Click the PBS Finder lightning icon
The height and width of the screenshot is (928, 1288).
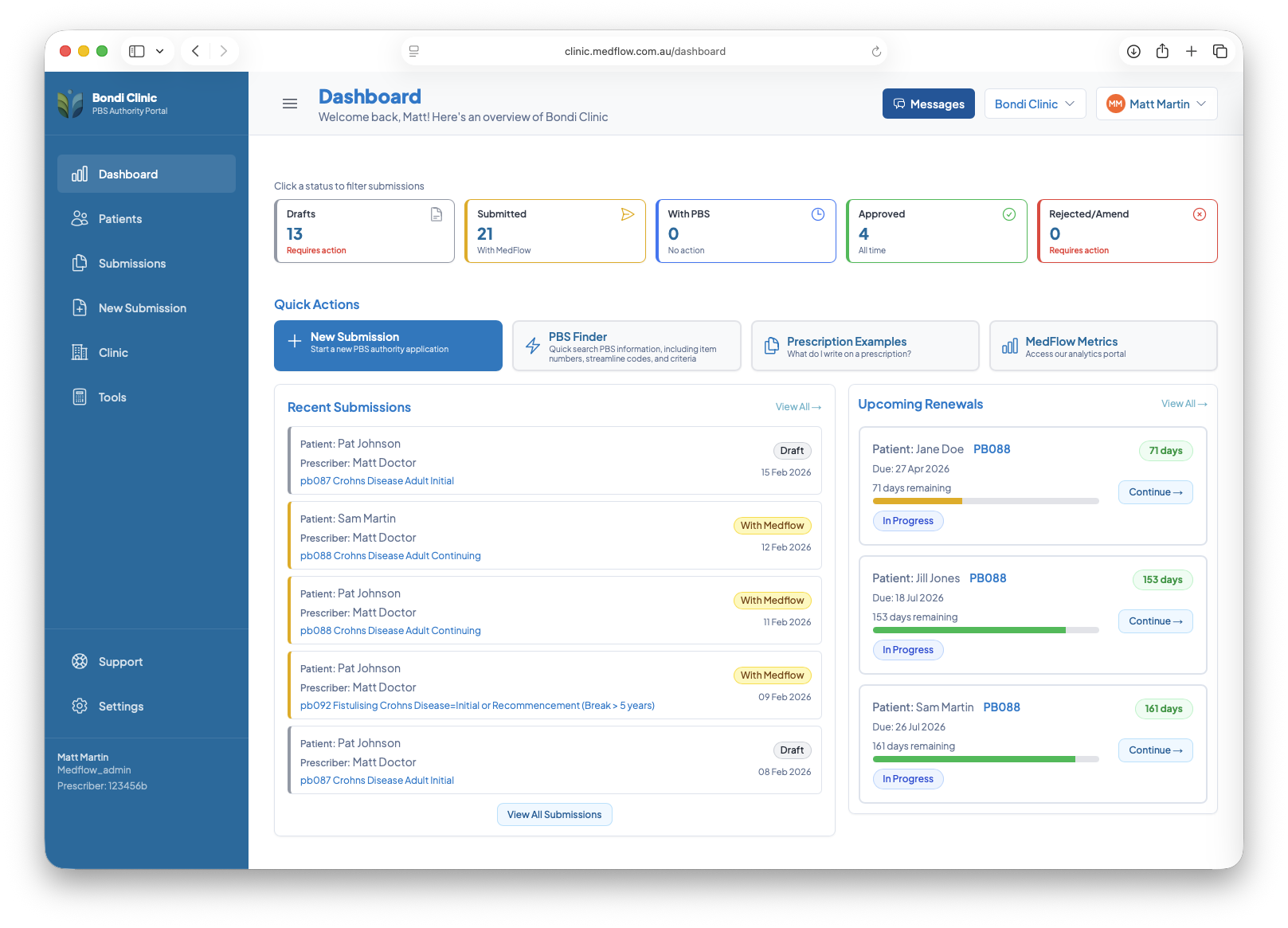(x=533, y=346)
